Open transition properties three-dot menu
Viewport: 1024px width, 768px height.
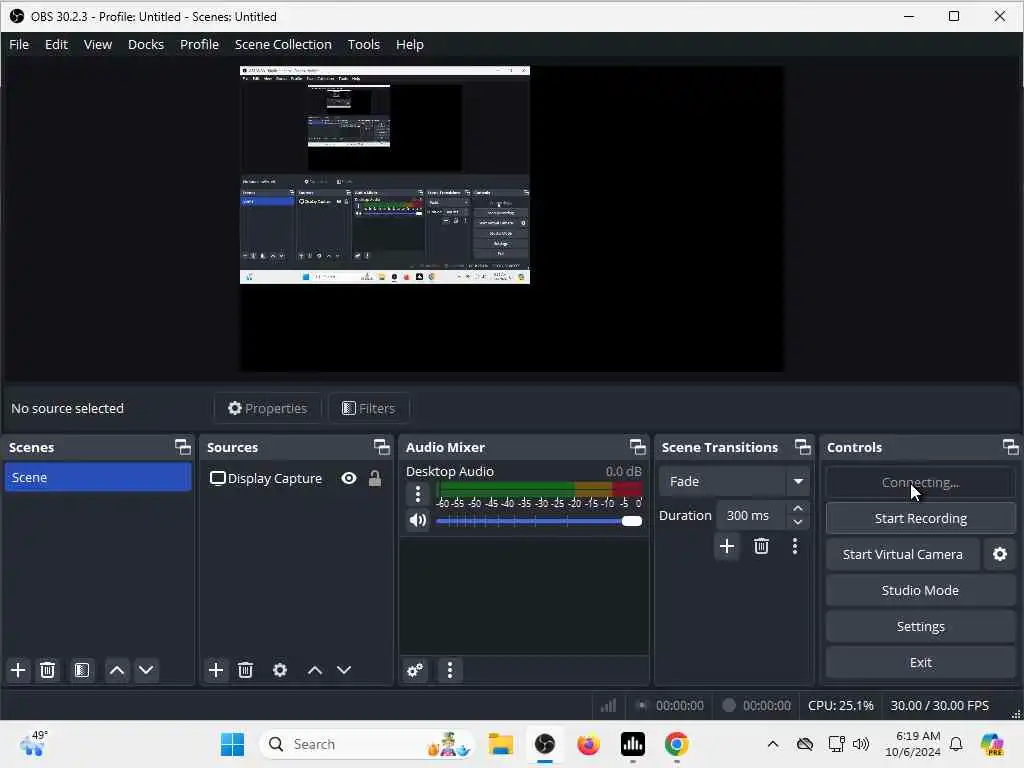coord(795,546)
